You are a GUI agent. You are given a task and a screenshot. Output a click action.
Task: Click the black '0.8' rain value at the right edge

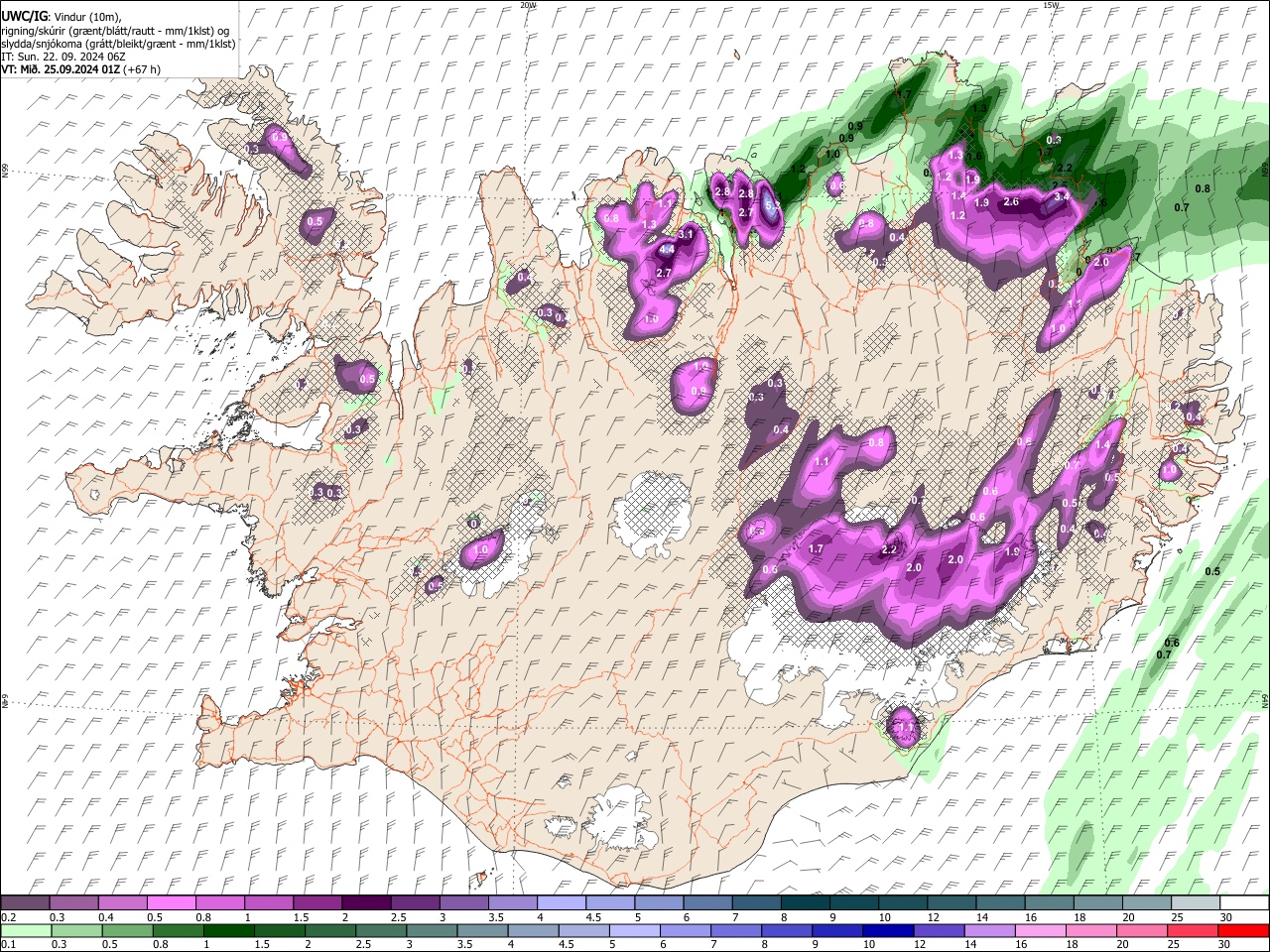click(x=1203, y=188)
